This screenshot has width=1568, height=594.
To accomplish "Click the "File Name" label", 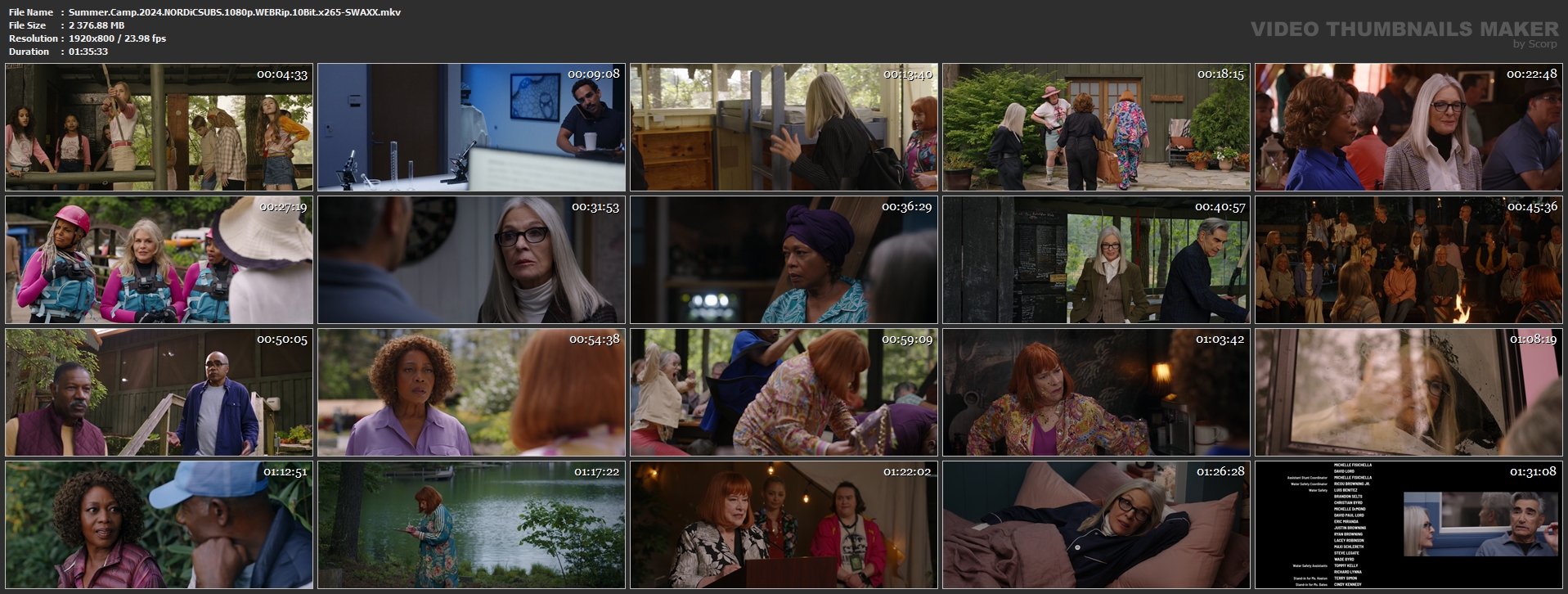I will (x=31, y=12).
